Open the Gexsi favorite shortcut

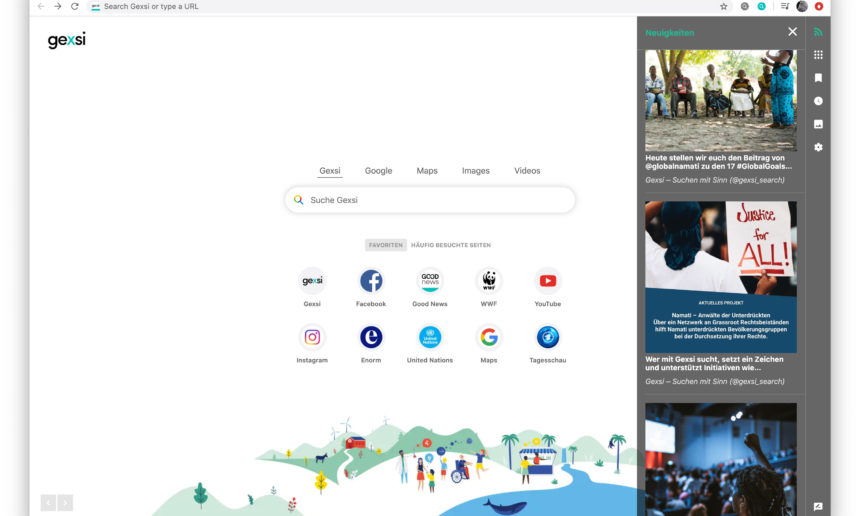(312, 281)
